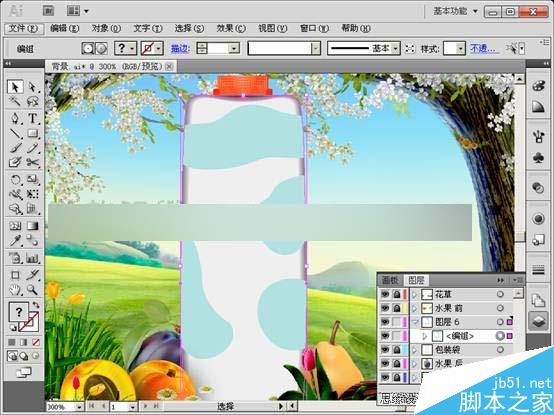Viewport: 554px width, 415px height.
Task: Select the Magic Wand tool
Action: 15,102
